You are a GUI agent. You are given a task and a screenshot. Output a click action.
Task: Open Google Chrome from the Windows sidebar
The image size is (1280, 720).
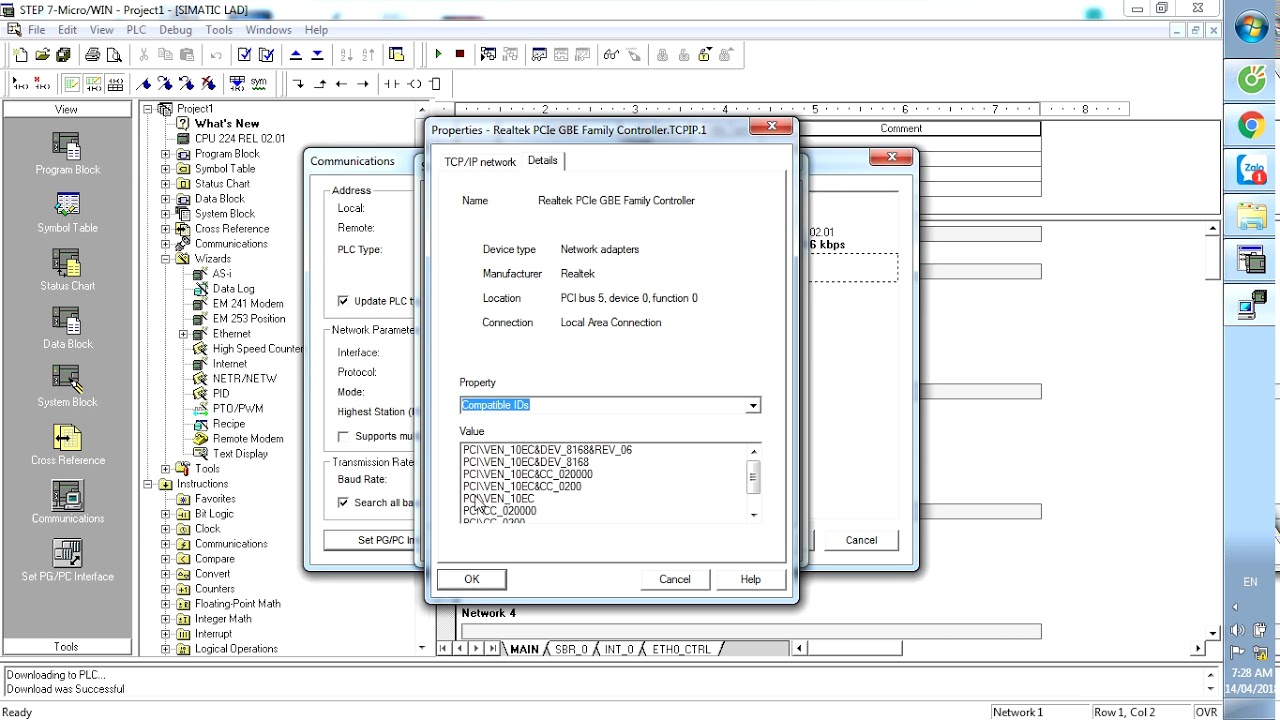pos(1251,125)
